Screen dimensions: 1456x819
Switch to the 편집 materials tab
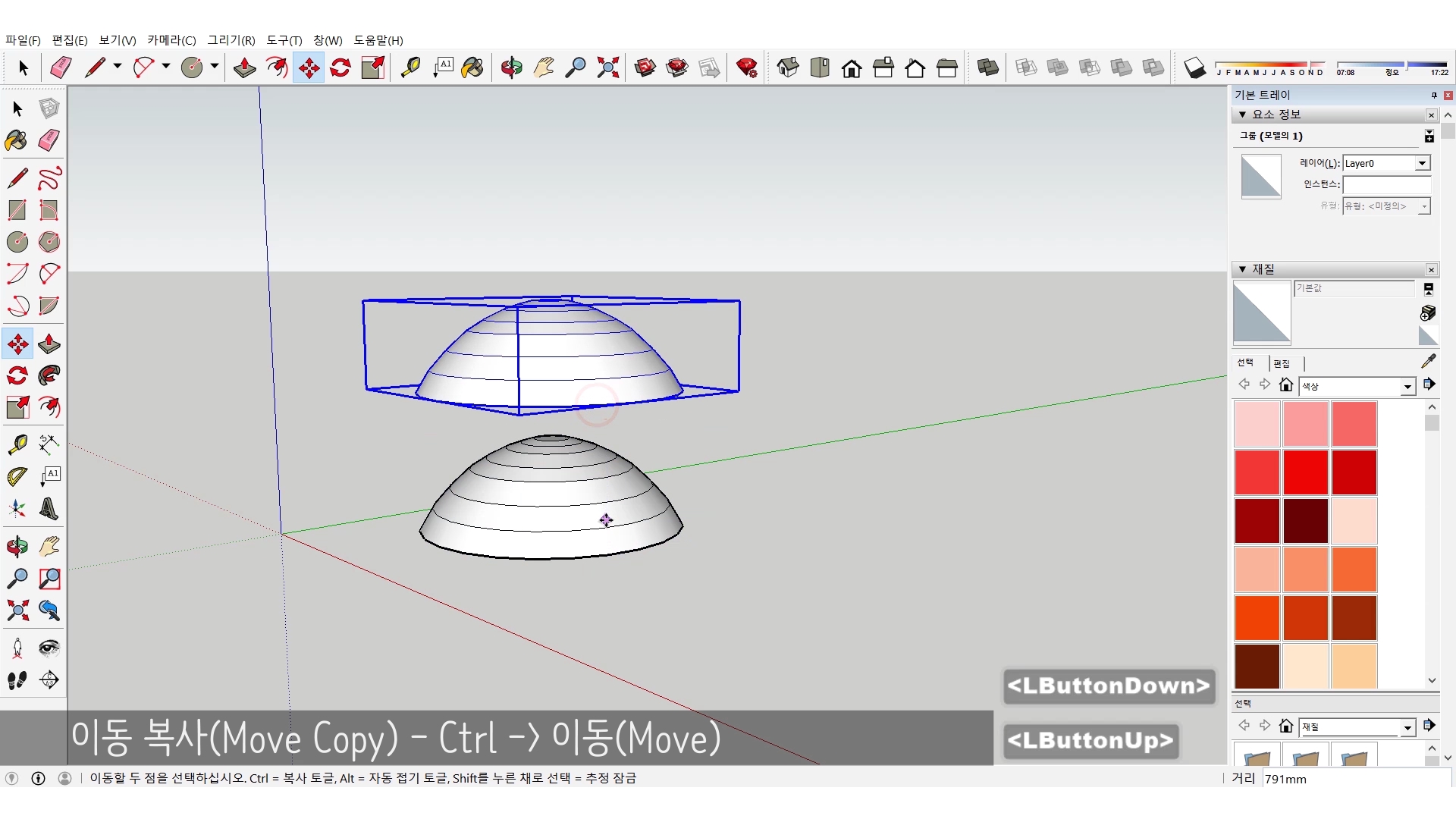(x=1282, y=363)
